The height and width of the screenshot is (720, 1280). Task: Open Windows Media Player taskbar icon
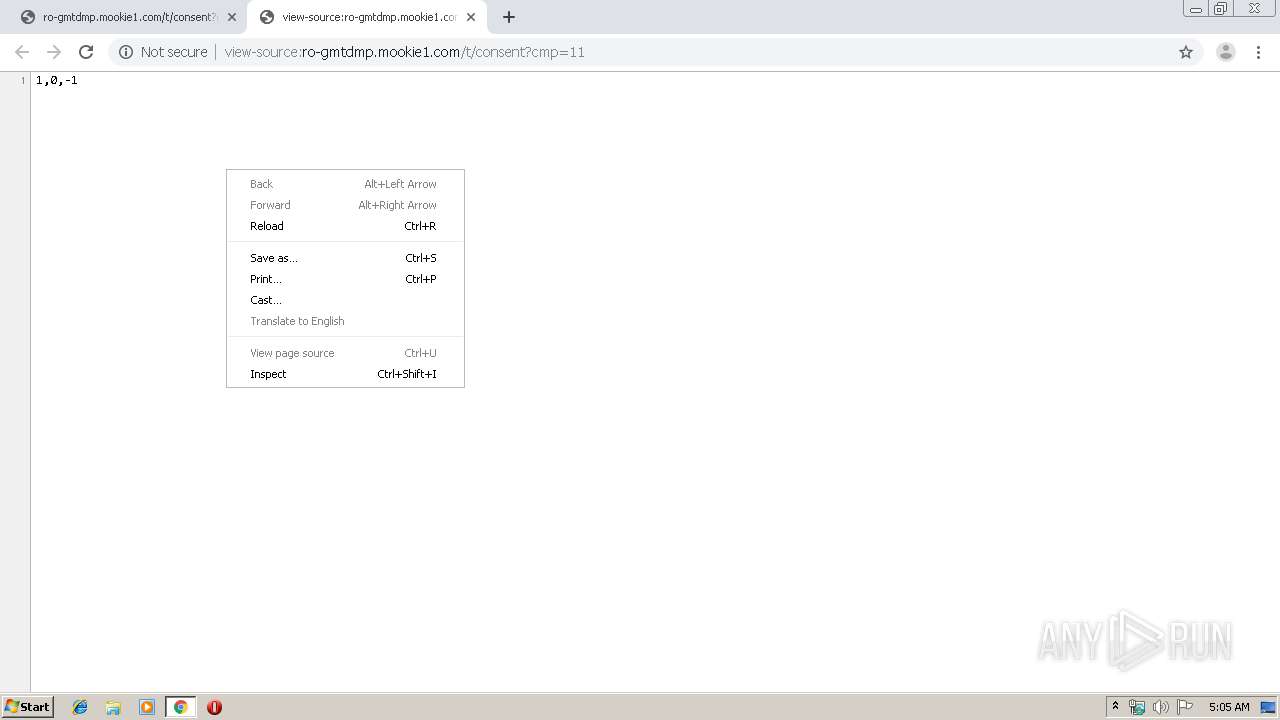147,707
